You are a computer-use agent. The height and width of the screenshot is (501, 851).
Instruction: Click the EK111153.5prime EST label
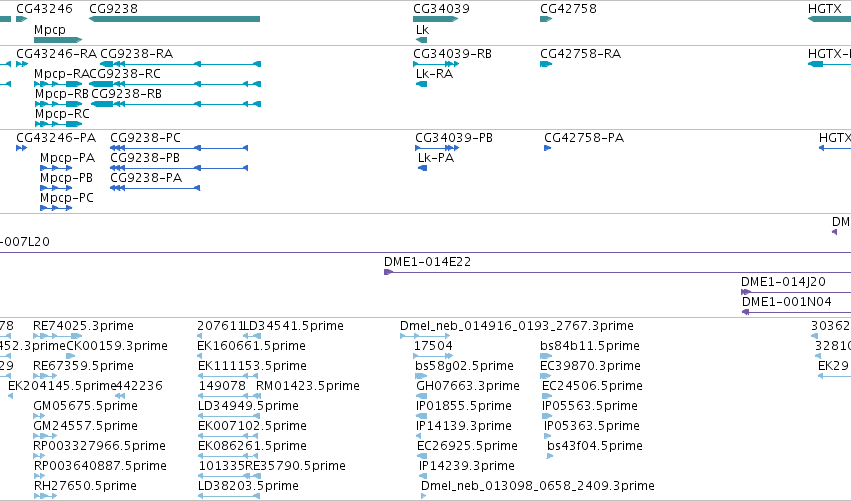(252, 366)
